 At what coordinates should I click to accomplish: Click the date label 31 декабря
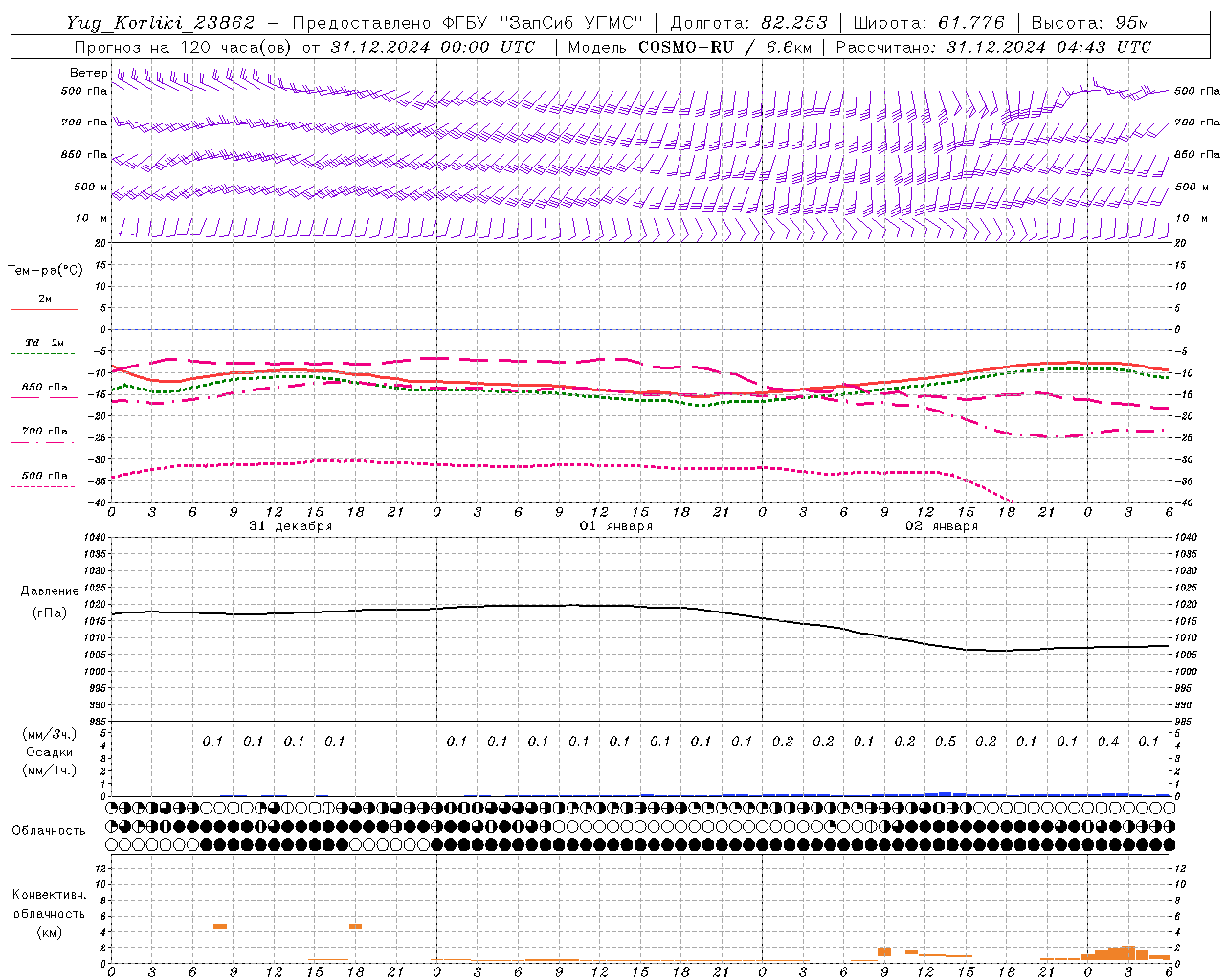pos(291,526)
